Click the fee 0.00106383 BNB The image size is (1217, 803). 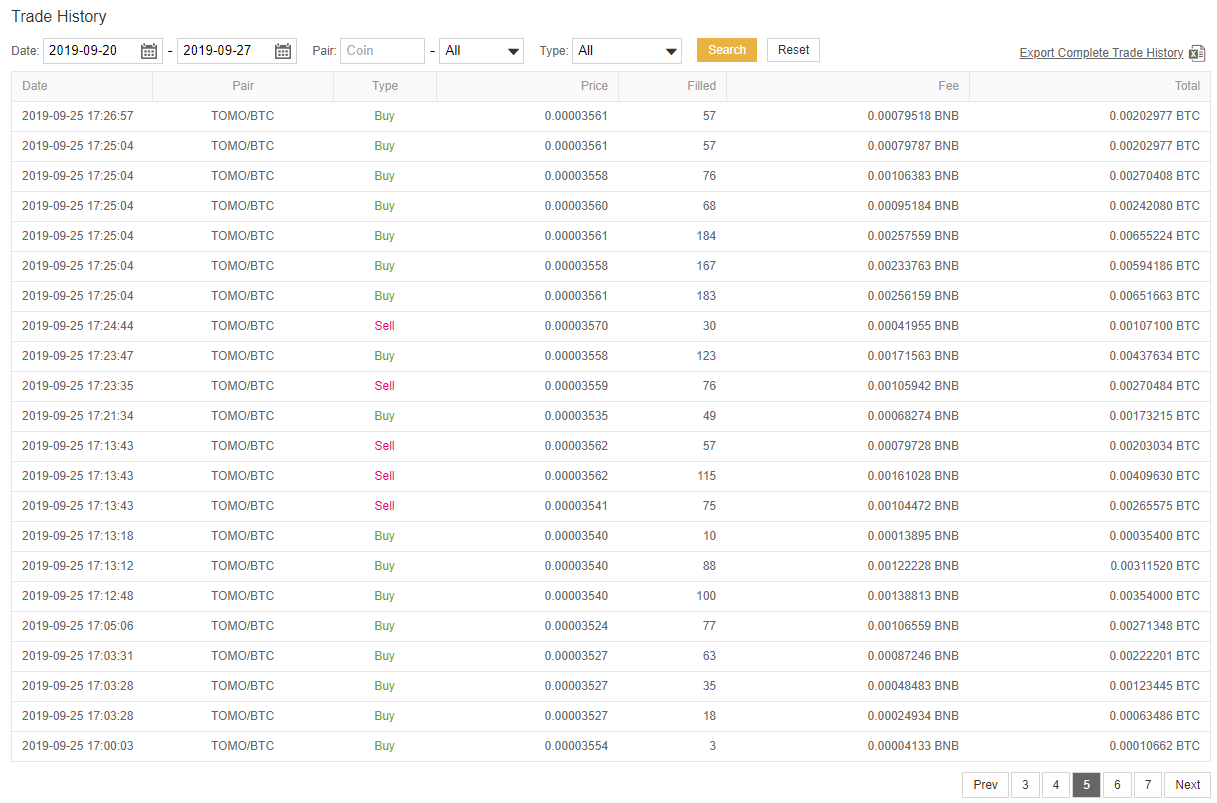pos(913,176)
